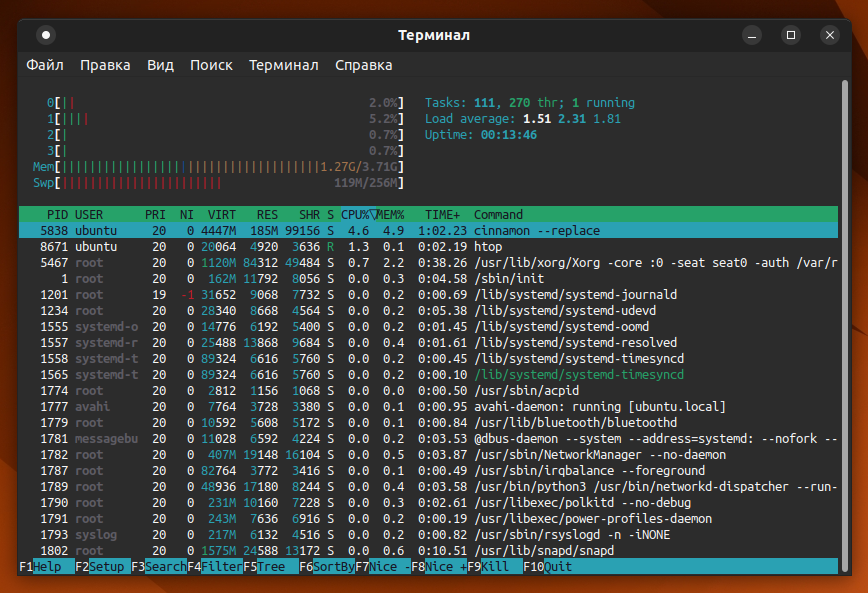The image size is (868, 593).
Task: Click the CPU% sorted column header
Action: 358,214
